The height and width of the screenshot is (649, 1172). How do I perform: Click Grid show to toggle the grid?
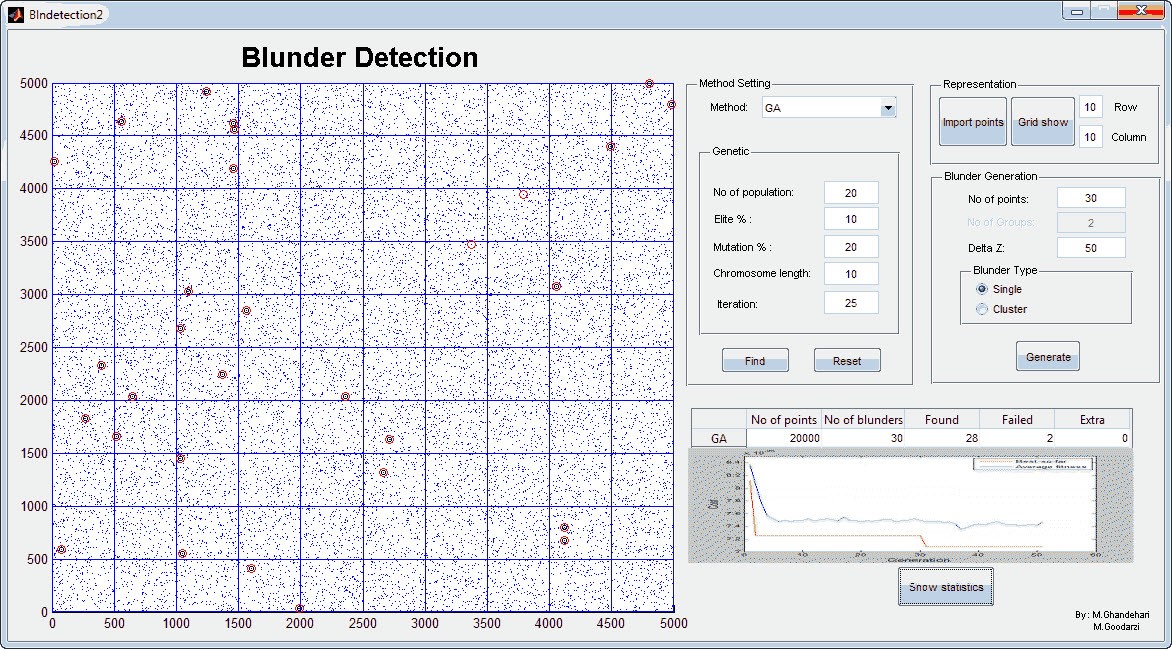click(1042, 121)
